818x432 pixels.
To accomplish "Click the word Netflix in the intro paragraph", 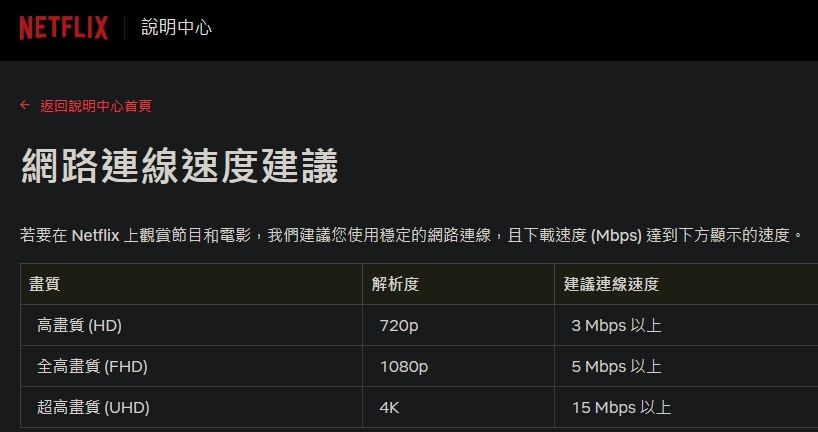I will pyautogui.click(x=95, y=236).
